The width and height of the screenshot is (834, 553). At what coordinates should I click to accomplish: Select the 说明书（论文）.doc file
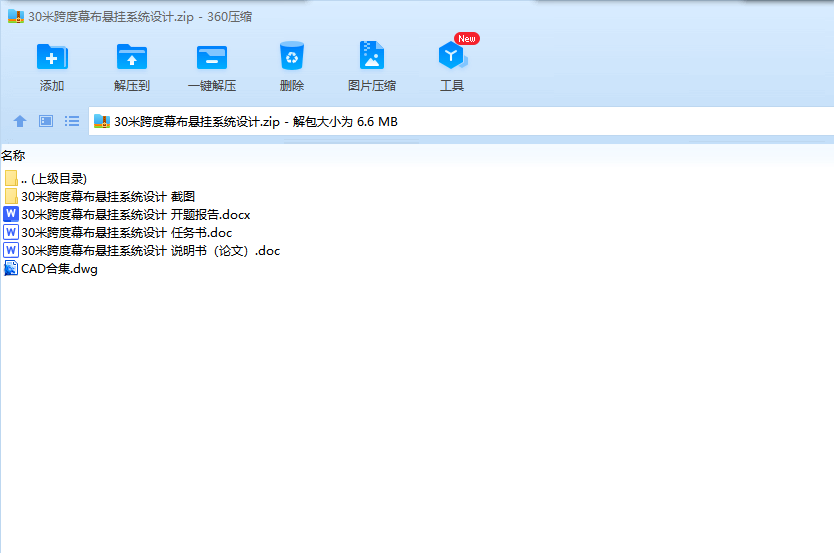[142, 250]
